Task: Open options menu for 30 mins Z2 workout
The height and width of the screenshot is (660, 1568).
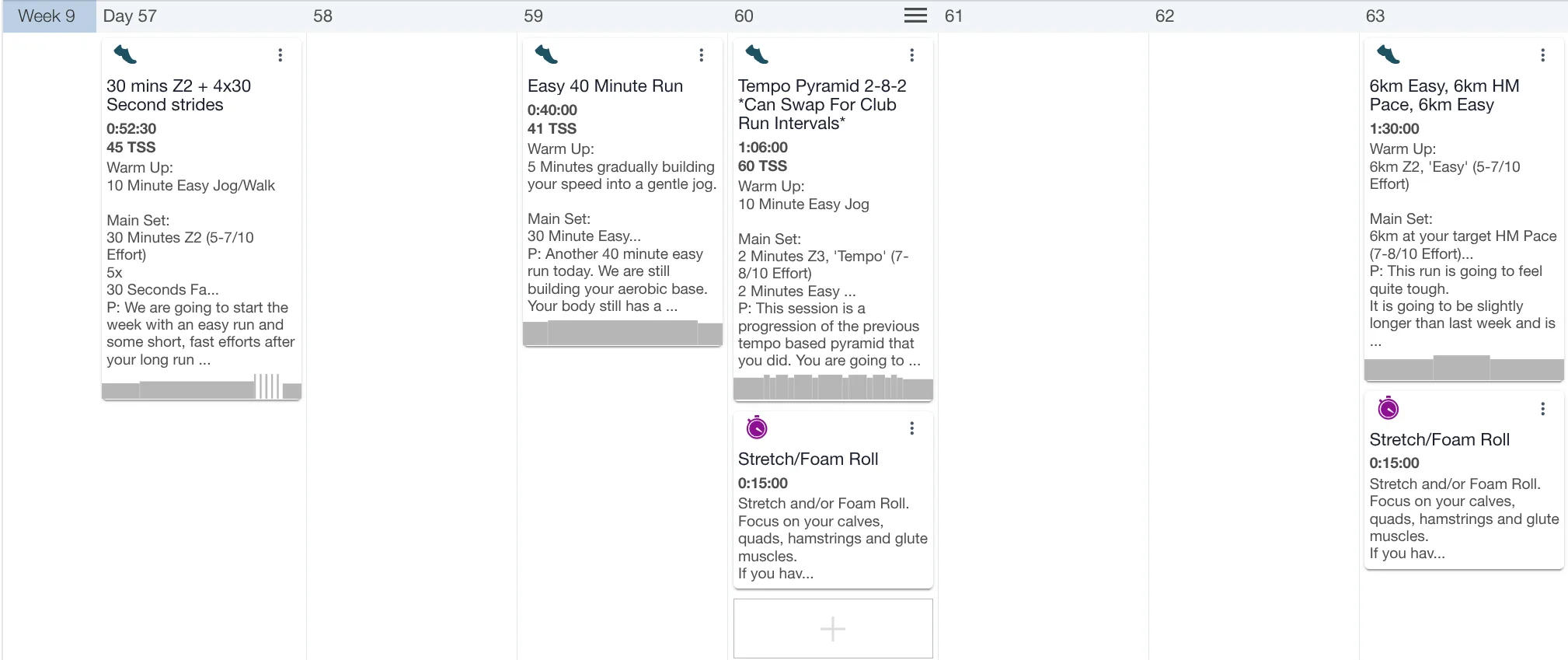Action: [280, 55]
